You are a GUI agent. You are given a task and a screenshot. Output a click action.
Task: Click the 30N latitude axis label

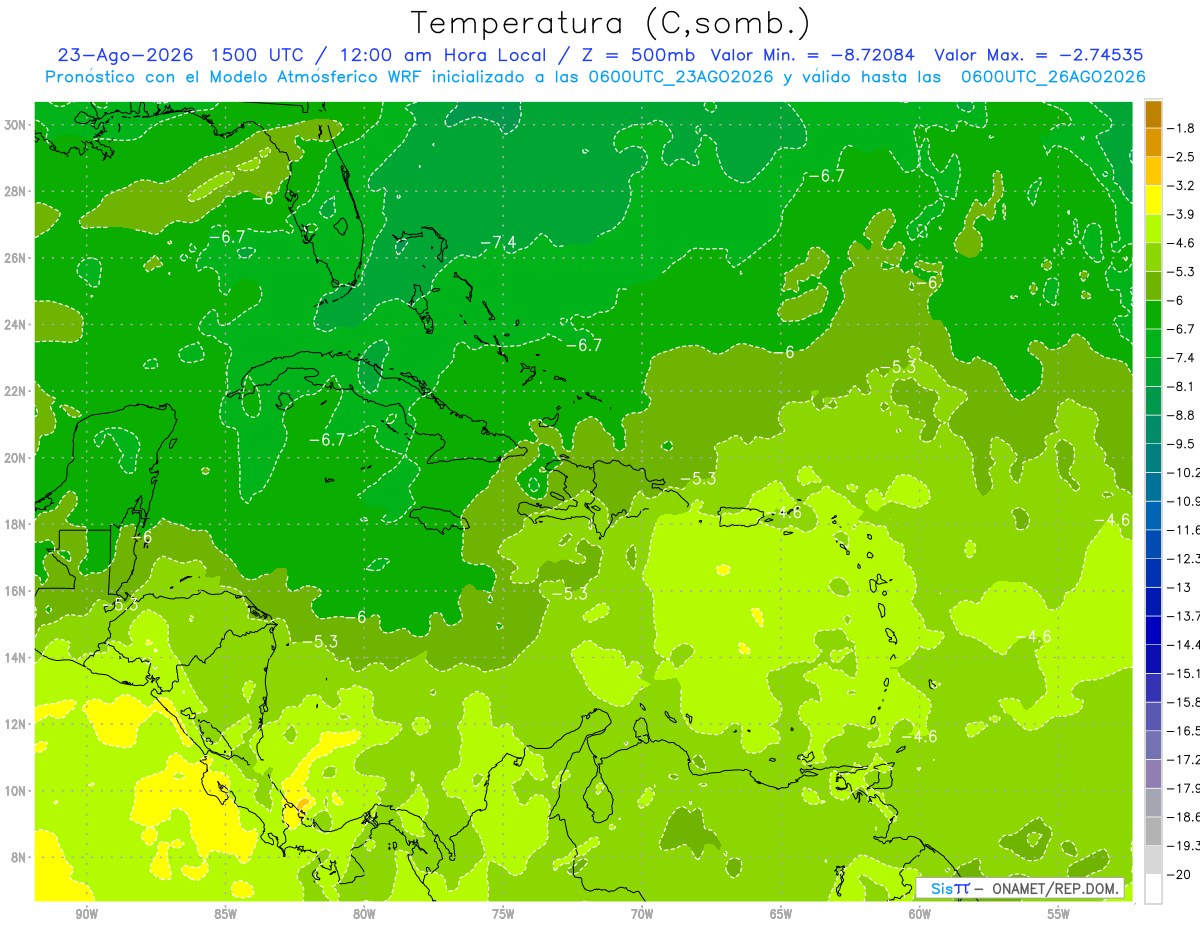(16, 125)
